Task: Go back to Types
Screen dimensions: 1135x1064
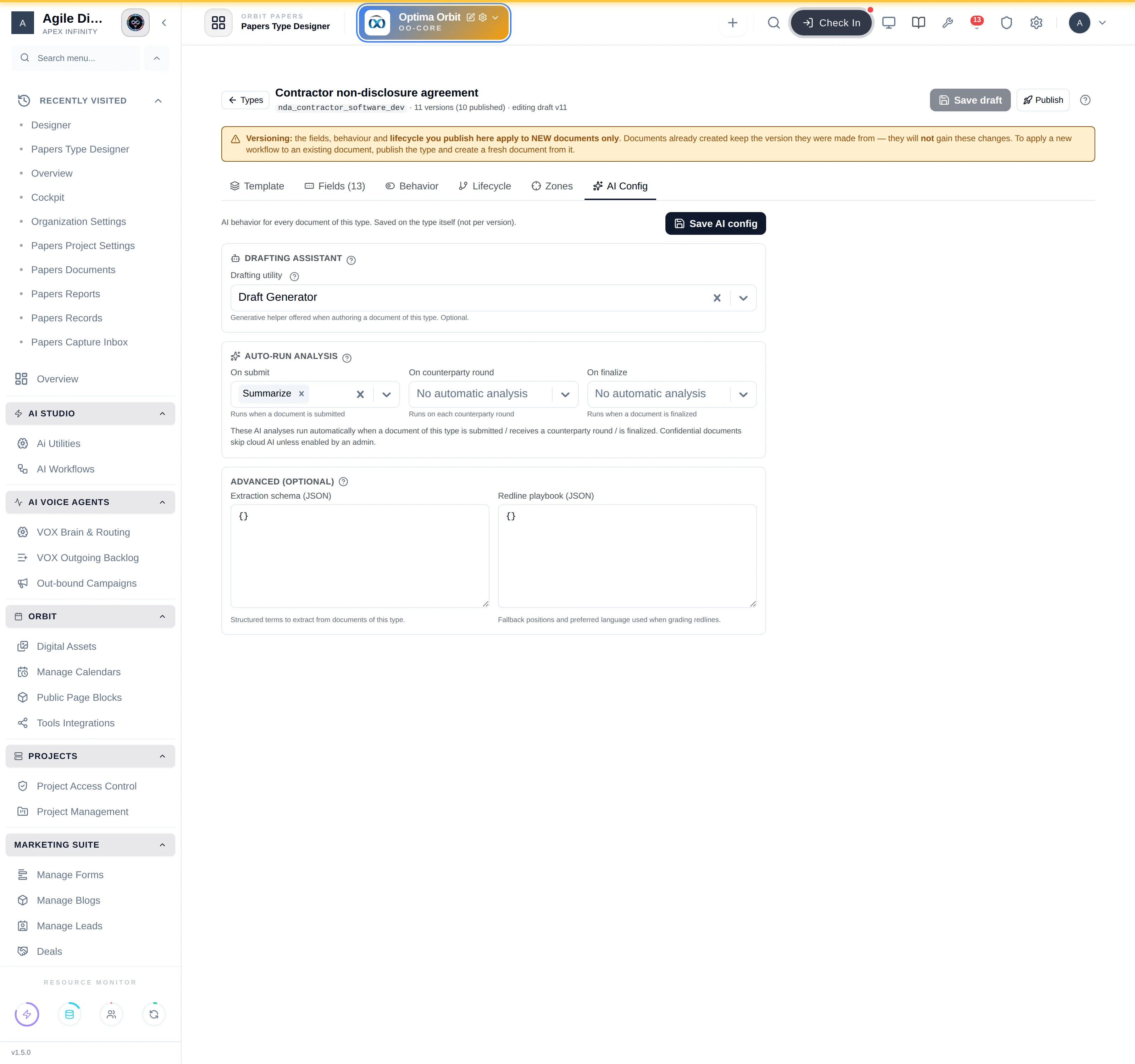Action: pyautogui.click(x=245, y=100)
